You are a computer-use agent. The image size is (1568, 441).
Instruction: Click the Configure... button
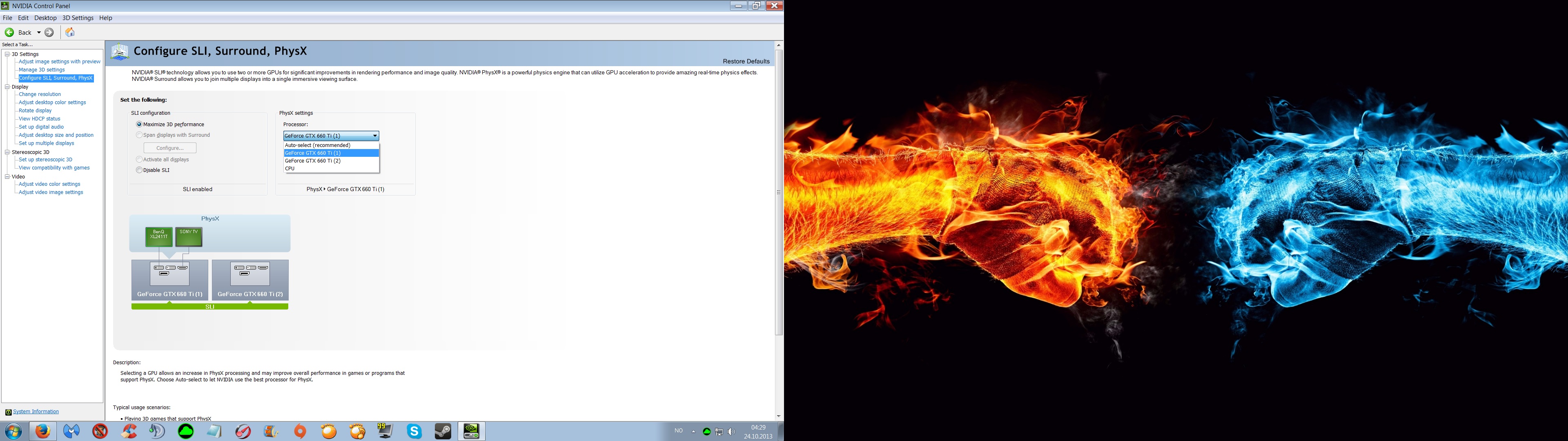point(170,148)
